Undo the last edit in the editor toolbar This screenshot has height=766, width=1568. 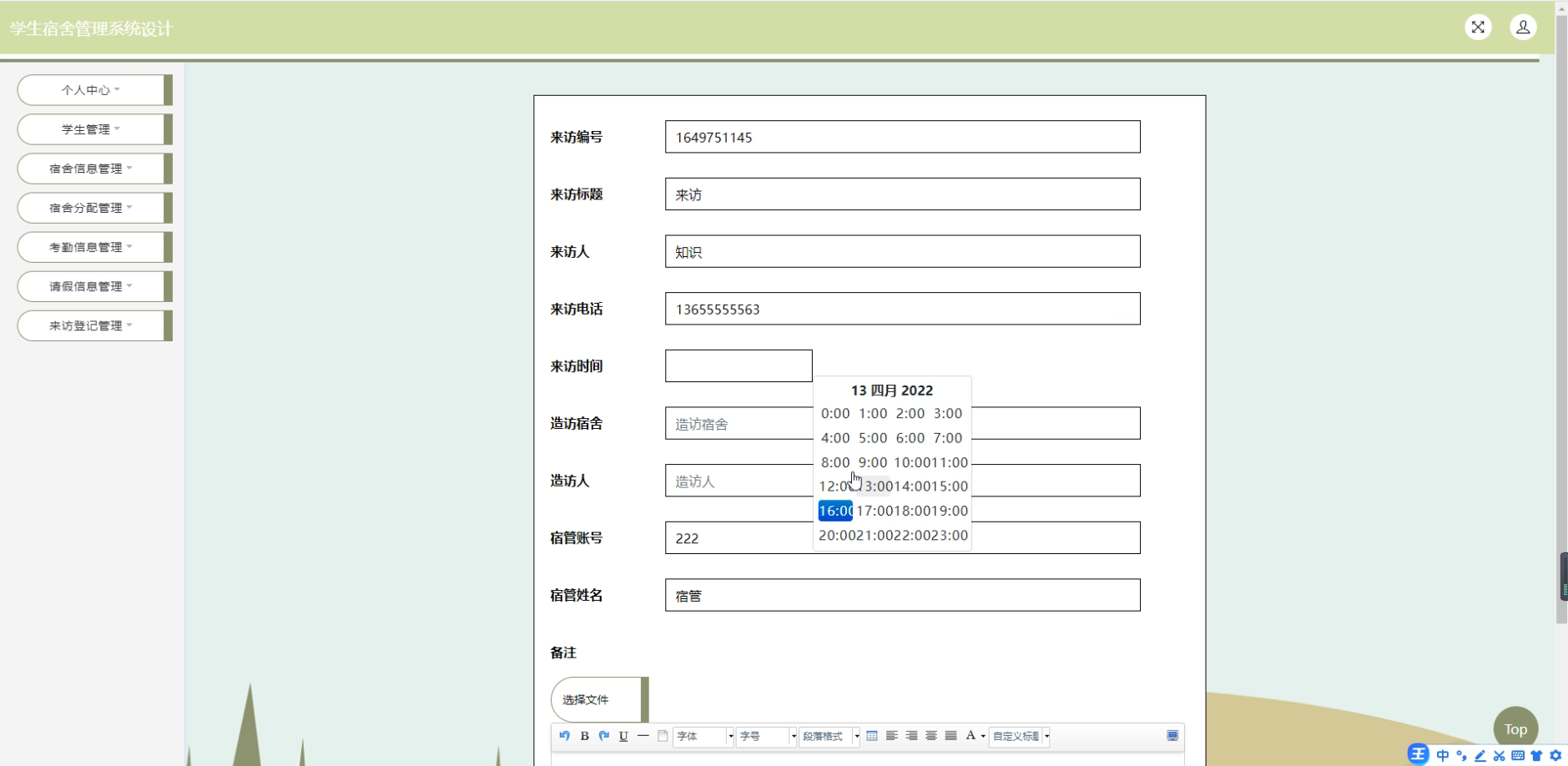point(565,736)
